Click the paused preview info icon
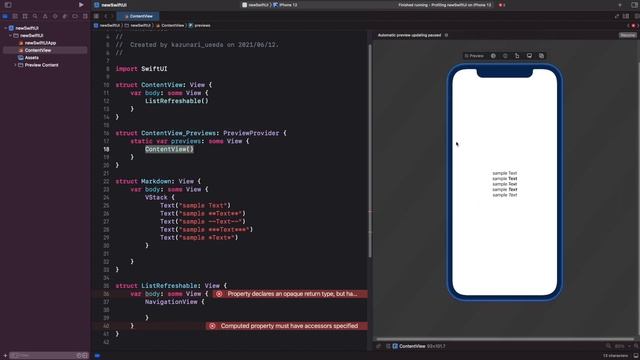The width and height of the screenshot is (640, 360). point(446,35)
